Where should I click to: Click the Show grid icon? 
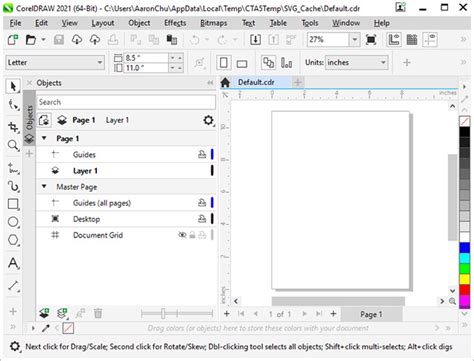[x=412, y=40]
